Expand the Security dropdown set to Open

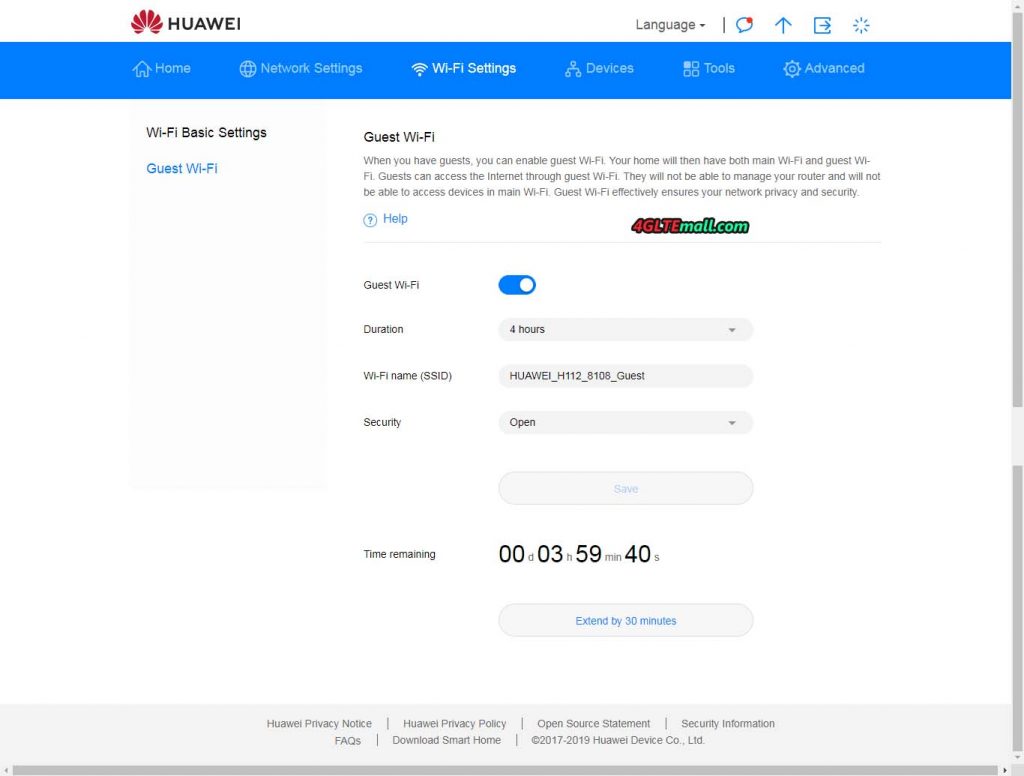[x=625, y=422]
